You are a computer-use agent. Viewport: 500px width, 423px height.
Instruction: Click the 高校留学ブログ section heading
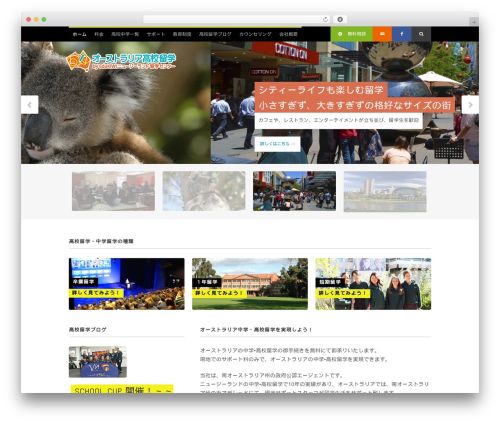point(88,330)
